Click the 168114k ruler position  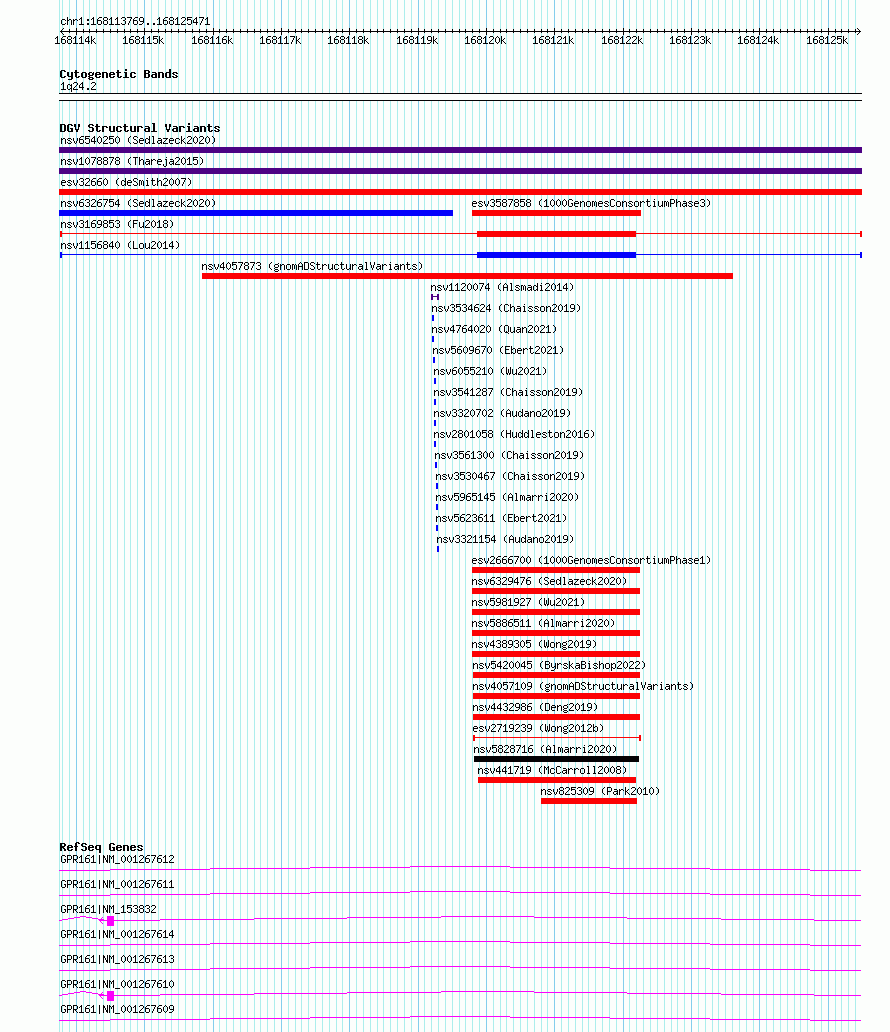pos(75,40)
